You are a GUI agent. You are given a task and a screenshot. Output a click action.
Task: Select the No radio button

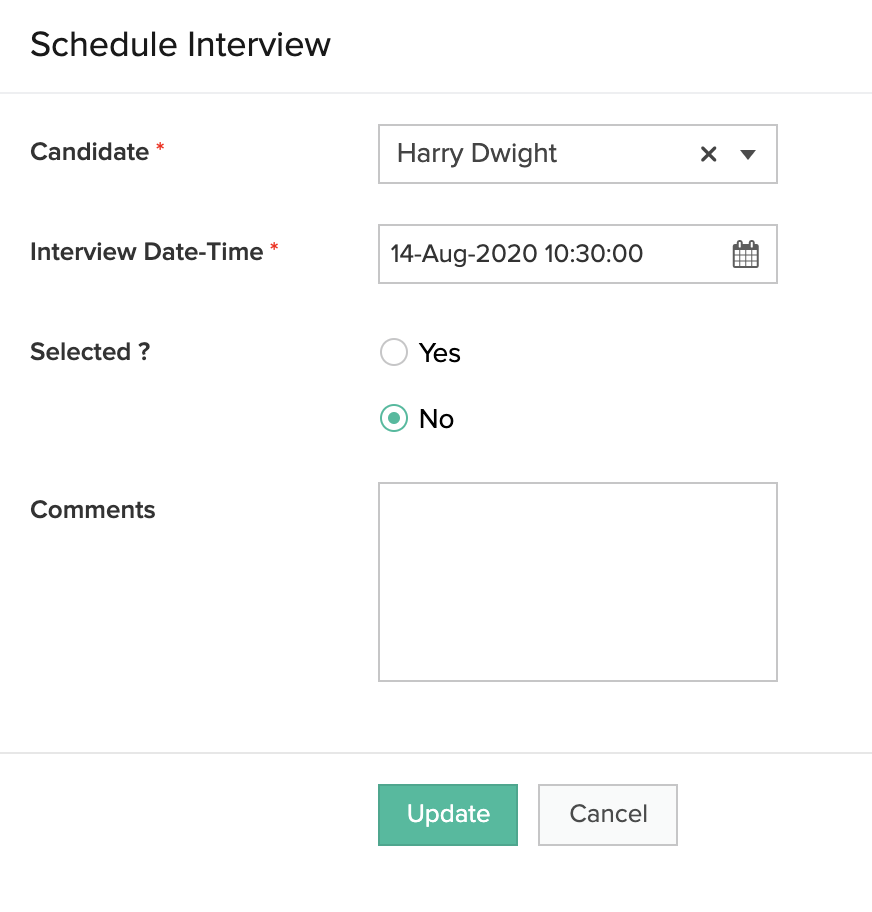pyautogui.click(x=394, y=419)
